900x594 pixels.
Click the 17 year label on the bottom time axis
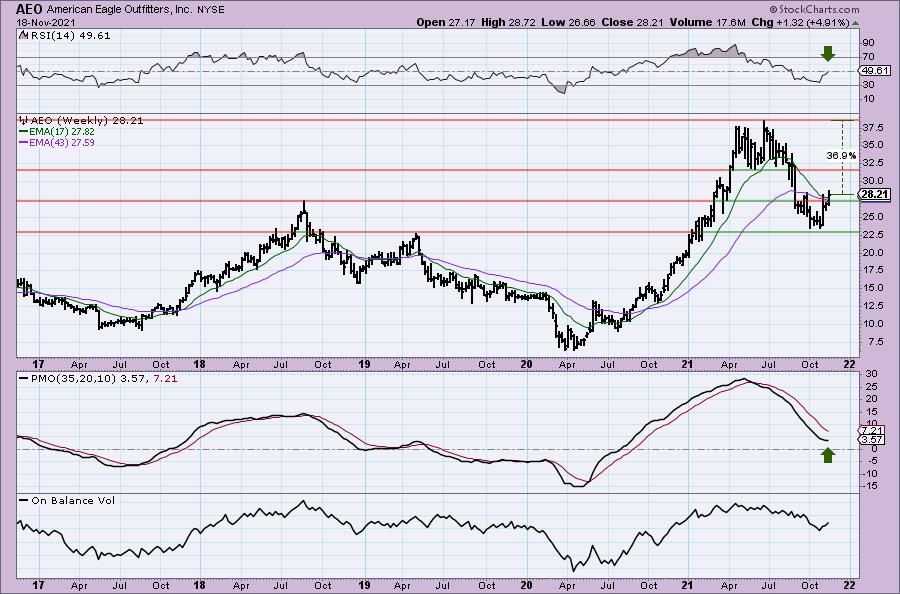tap(38, 585)
